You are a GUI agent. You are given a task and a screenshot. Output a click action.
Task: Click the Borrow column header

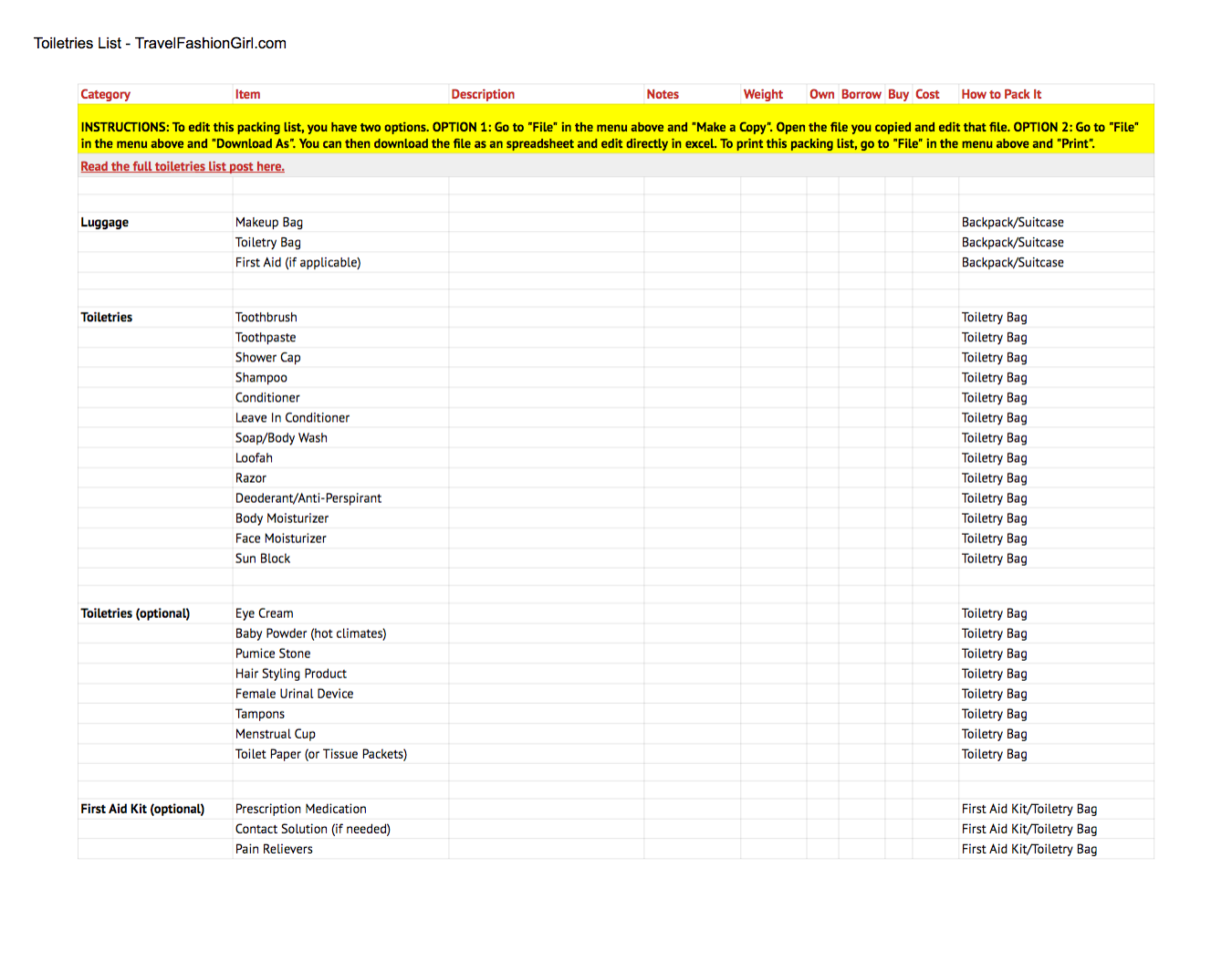(x=861, y=94)
